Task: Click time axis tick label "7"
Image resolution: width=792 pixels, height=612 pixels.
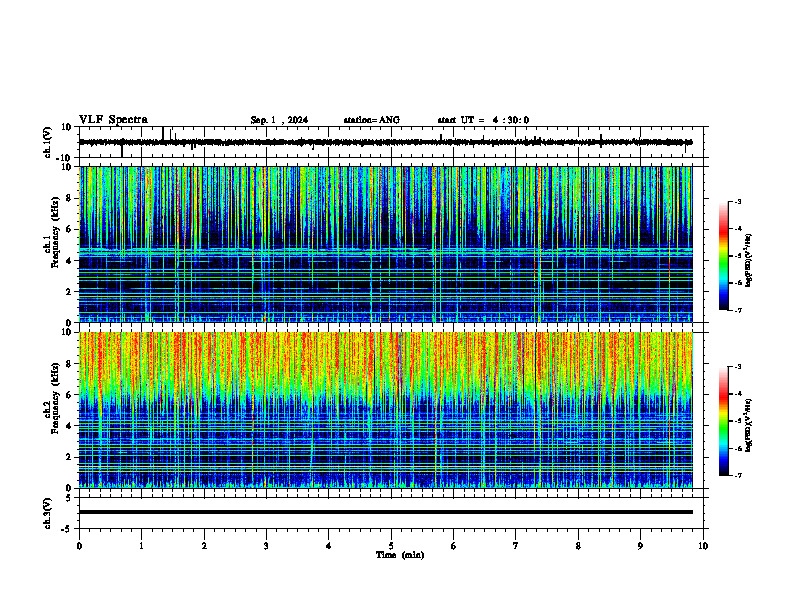Action: point(516,546)
